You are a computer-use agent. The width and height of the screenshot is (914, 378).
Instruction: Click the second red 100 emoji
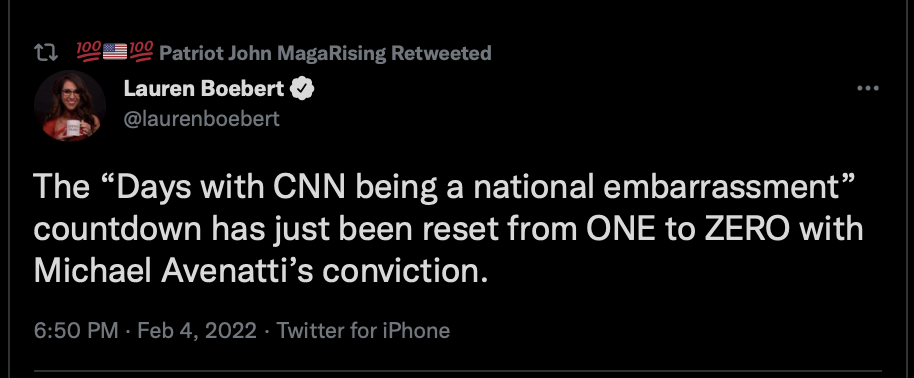pyautogui.click(x=140, y=52)
